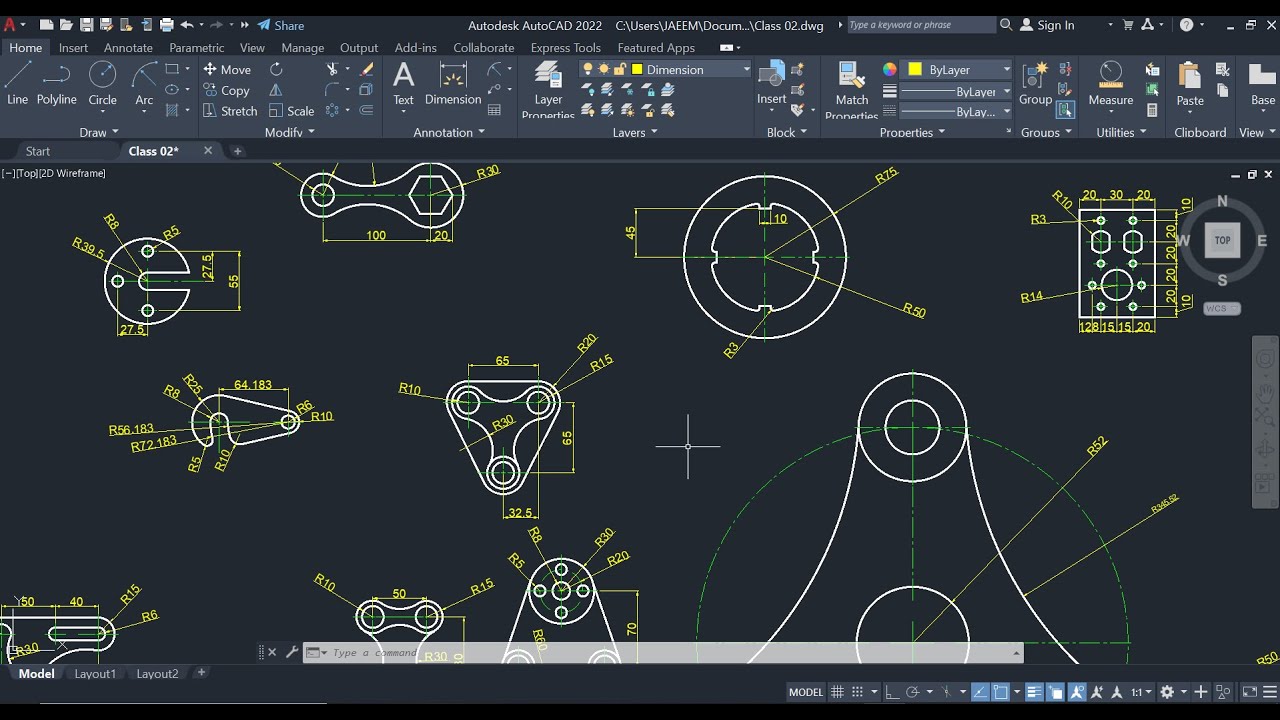
Task: Click the Rotate icon in Modify panel
Action: [276, 69]
